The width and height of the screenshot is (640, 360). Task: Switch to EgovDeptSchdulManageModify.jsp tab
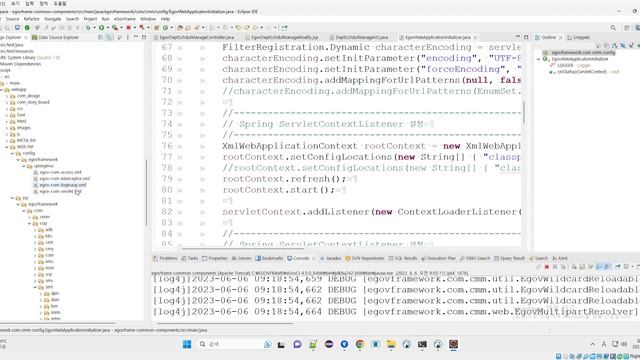(284, 37)
